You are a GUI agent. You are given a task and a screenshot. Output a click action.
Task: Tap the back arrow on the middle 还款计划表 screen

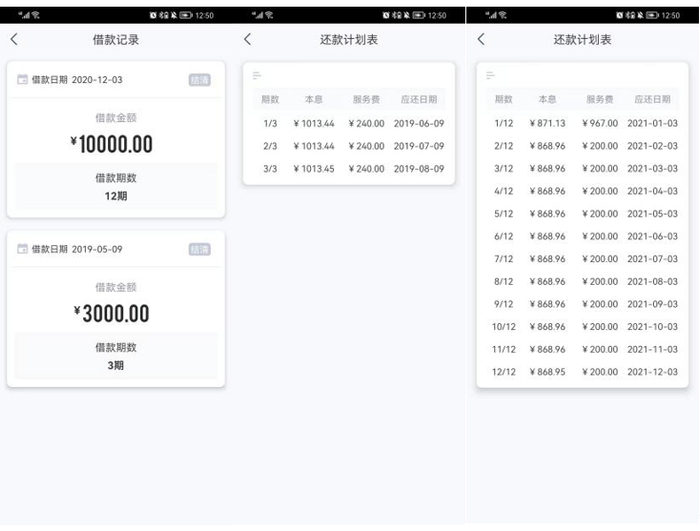coord(248,39)
